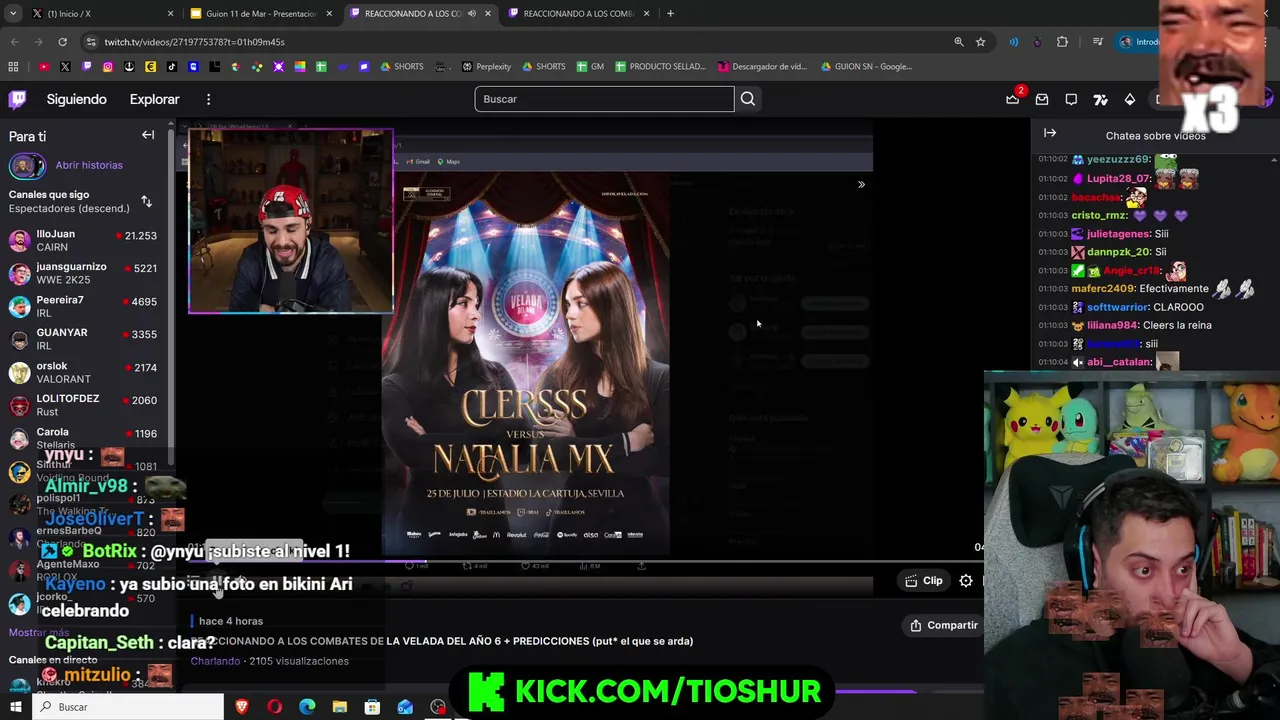The height and width of the screenshot is (720, 1280).
Task: Click the browser reload button
Action: point(62,42)
